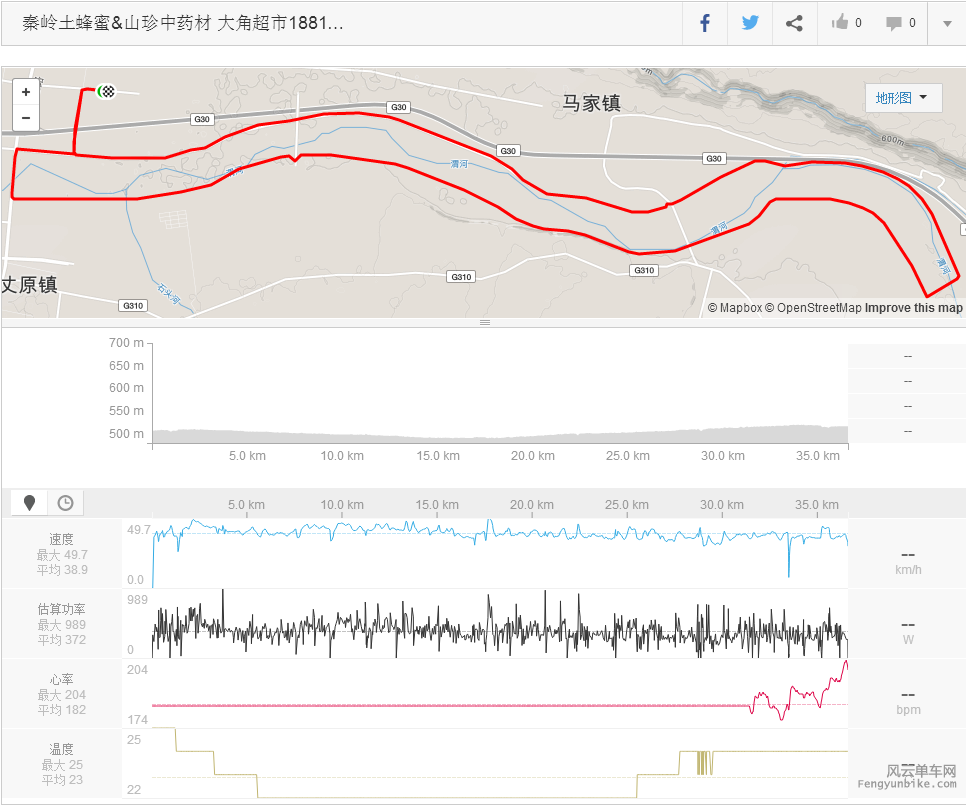The image size is (966, 805).
Task: Open the 地形图 map style dropdown
Action: (903, 98)
